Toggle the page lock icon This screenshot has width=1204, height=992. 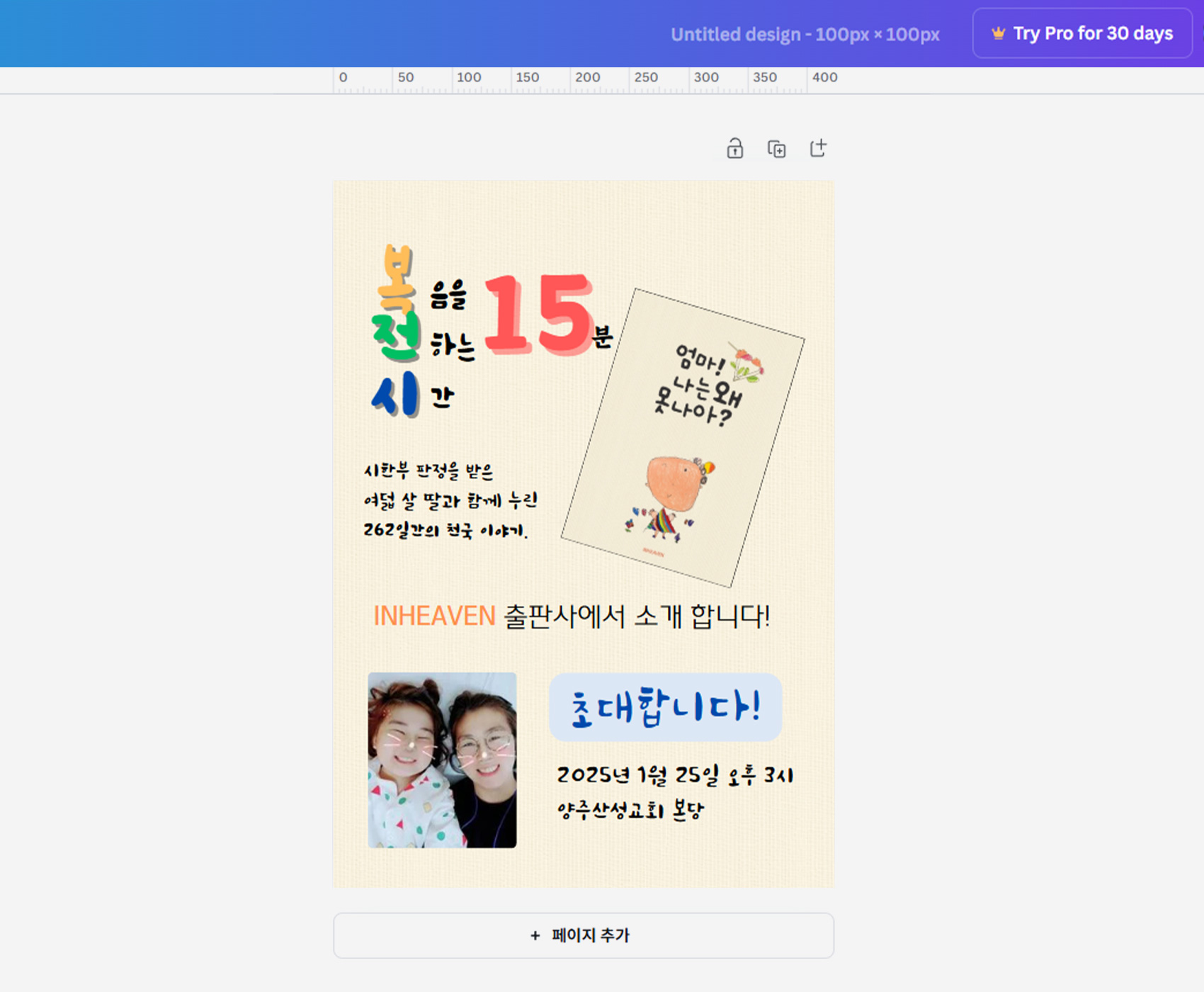pos(734,149)
